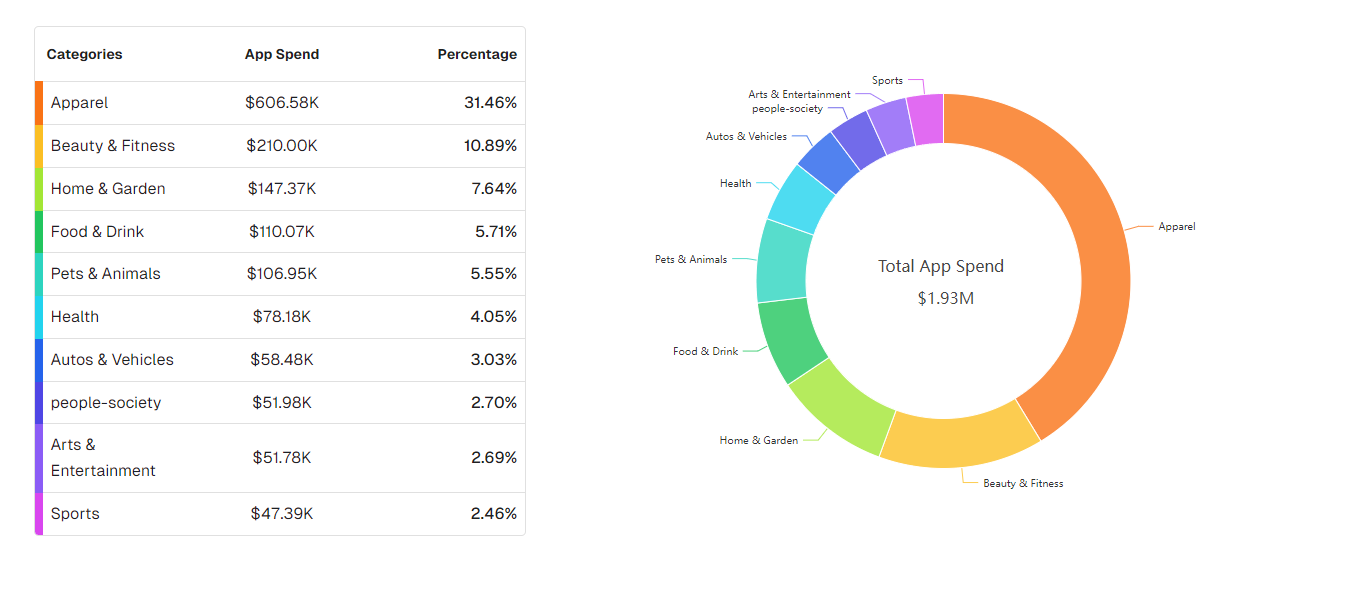The image size is (1355, 610).
Task: Click the Categories column header
Action: tap(85, 54)
